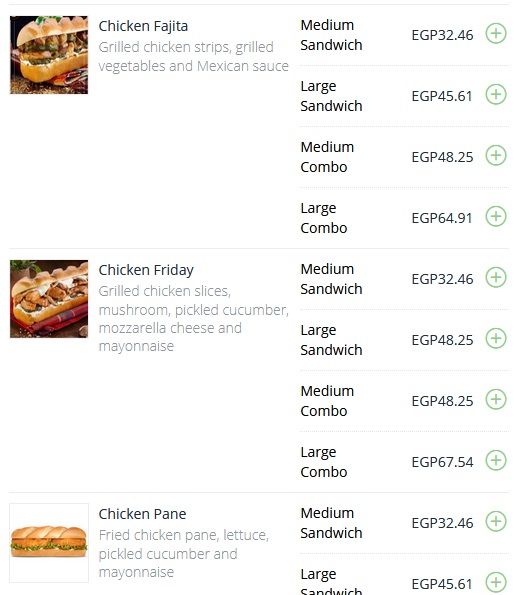Add Chicken Fajita Large Combo EGP64.91
This screenshot has width=514, height=595.
(x=496, y=217)
